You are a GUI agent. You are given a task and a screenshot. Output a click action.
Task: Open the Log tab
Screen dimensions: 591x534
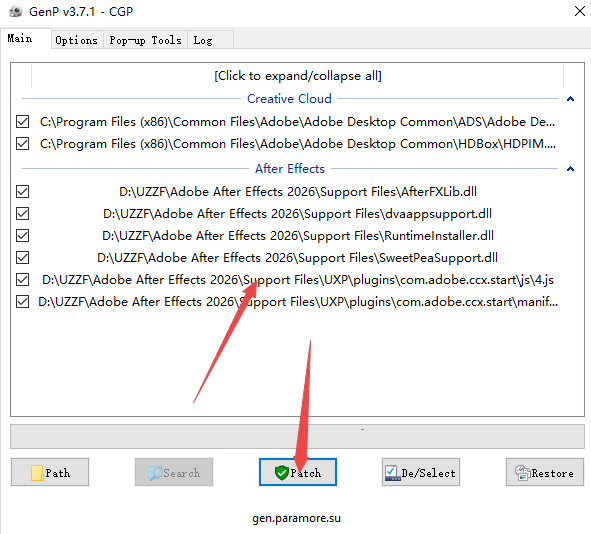click(x=203, y=40)
